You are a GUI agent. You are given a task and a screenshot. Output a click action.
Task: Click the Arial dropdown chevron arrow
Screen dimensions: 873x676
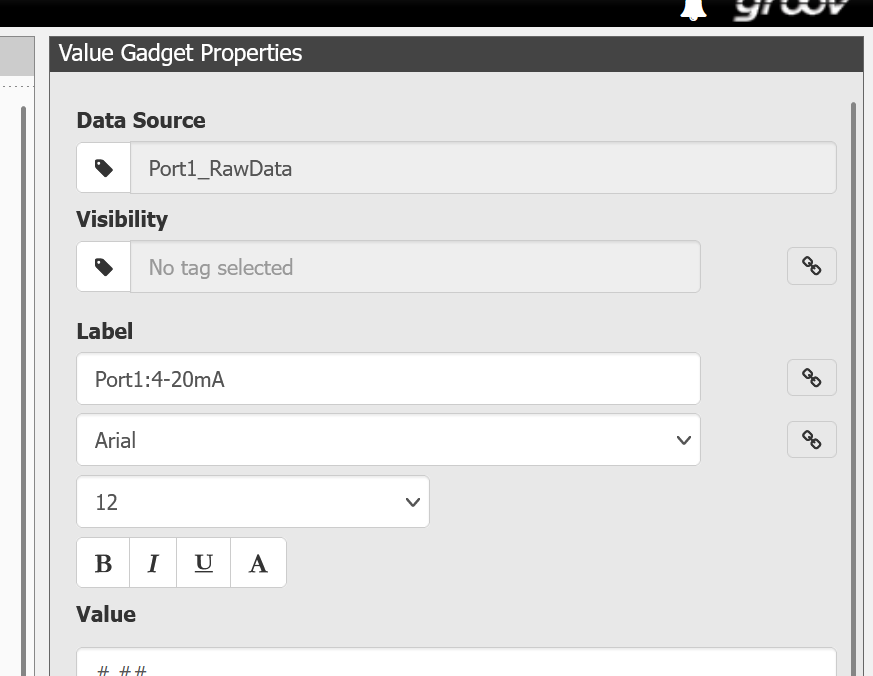click(684, 440)
